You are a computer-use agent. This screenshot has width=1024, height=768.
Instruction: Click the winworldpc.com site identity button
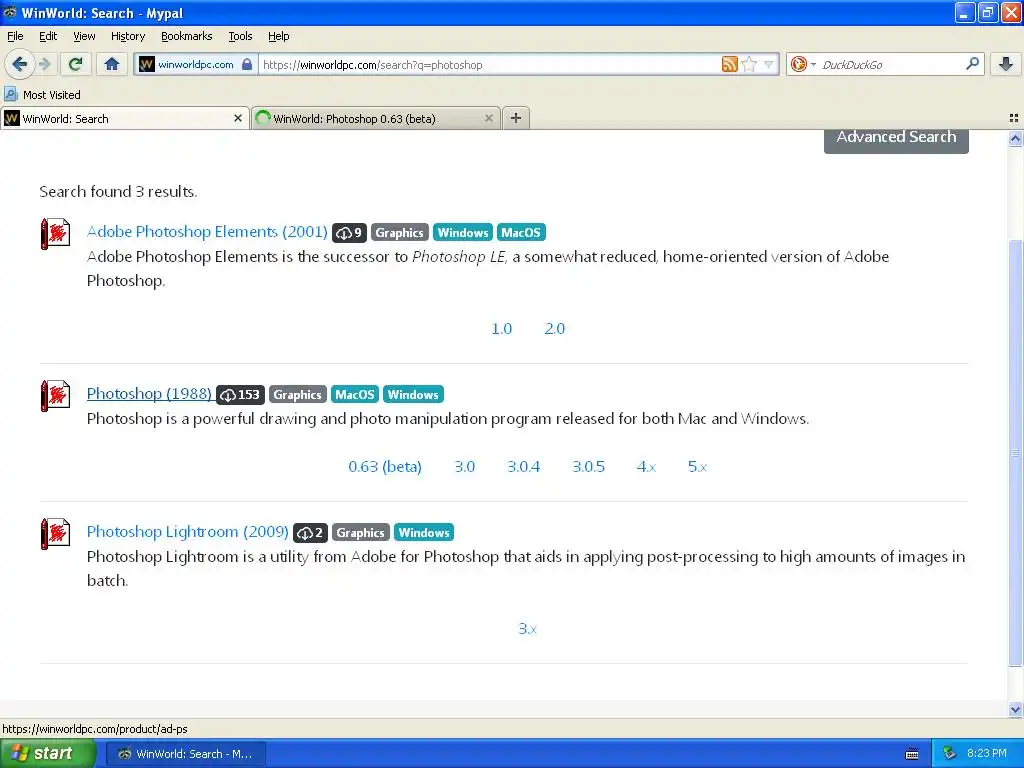(196, 65)
